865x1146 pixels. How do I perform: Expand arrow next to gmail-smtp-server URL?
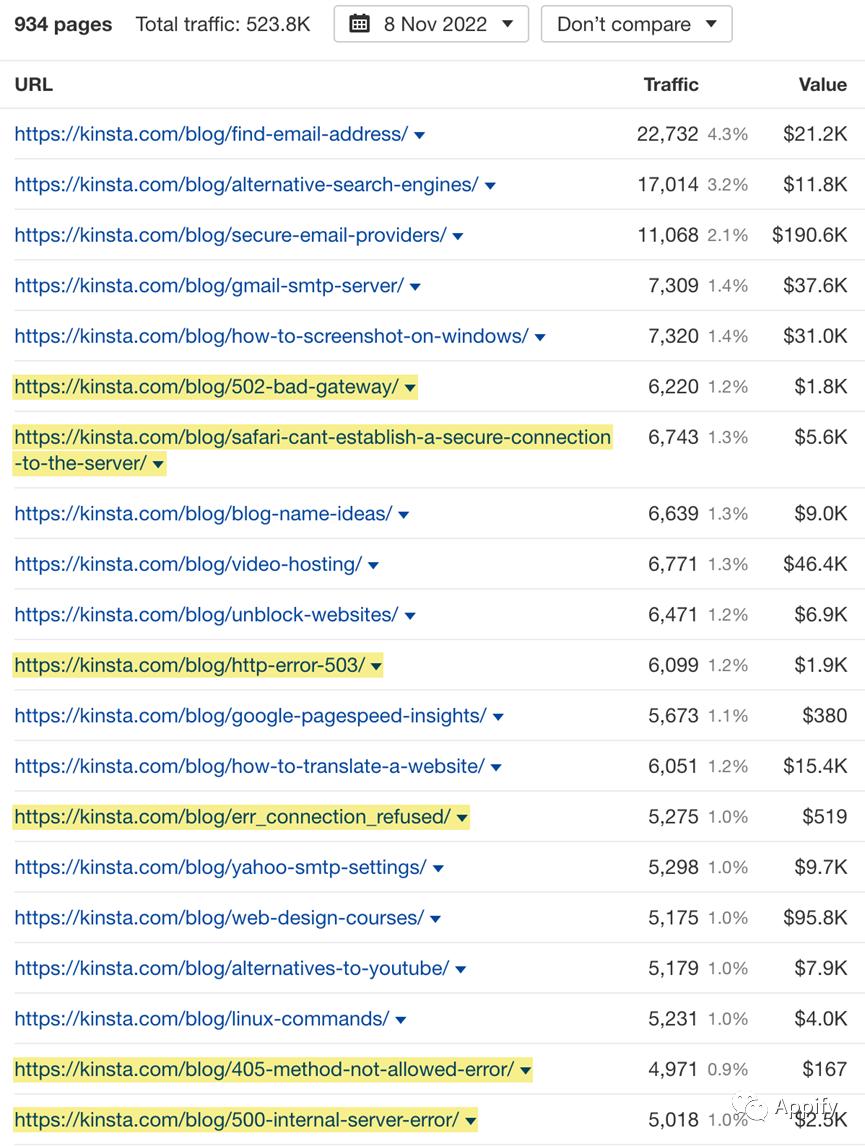pyautogui.click(x=416, y=287)
